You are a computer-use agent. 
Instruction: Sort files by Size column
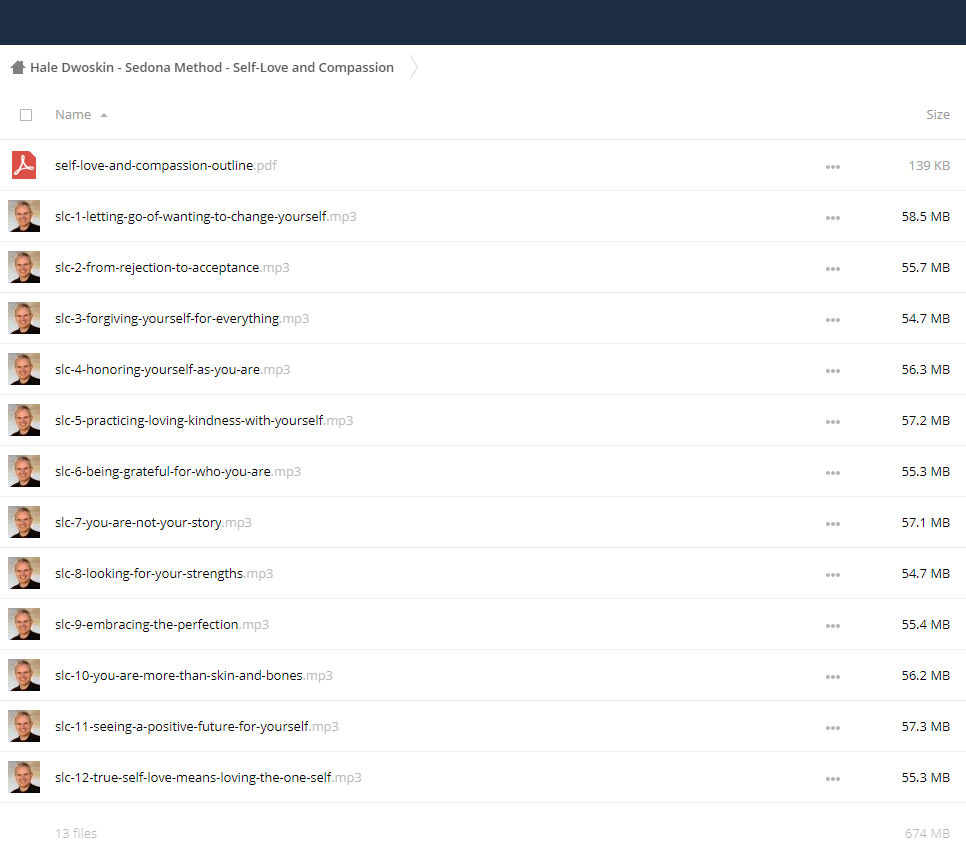[938, 115]
